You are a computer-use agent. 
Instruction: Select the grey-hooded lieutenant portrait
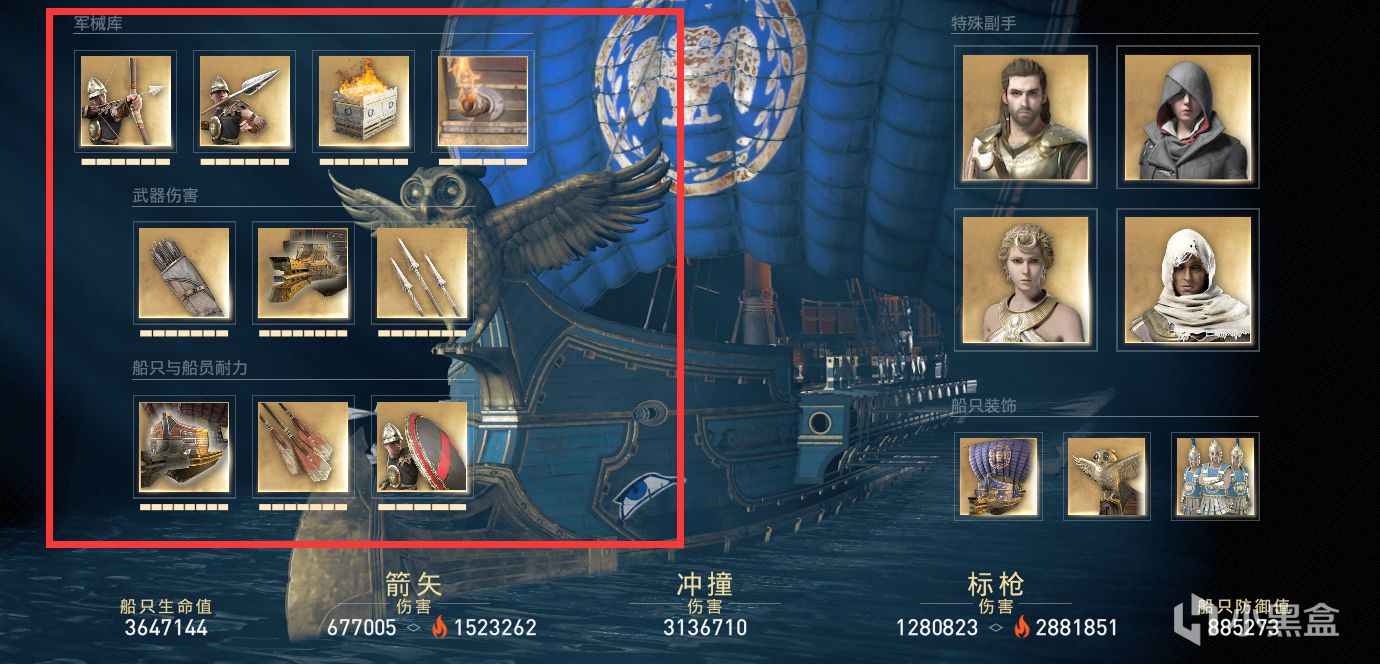1187,117
